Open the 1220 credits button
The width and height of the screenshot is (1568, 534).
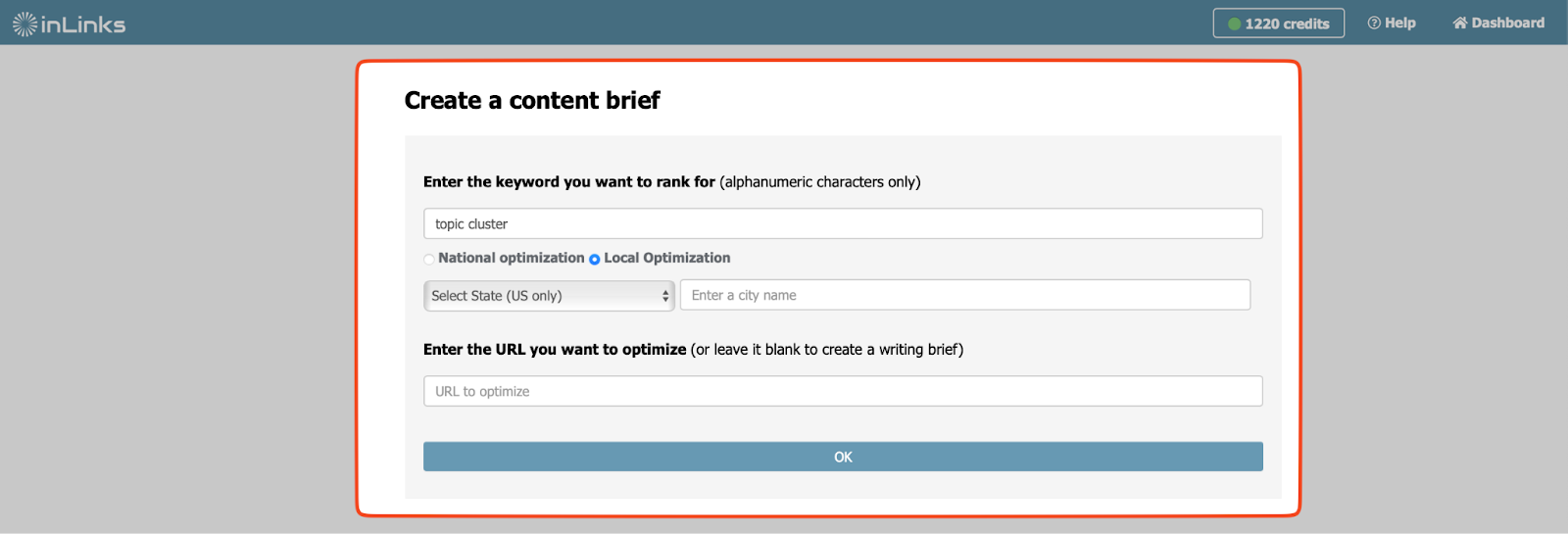[1279, 24]
